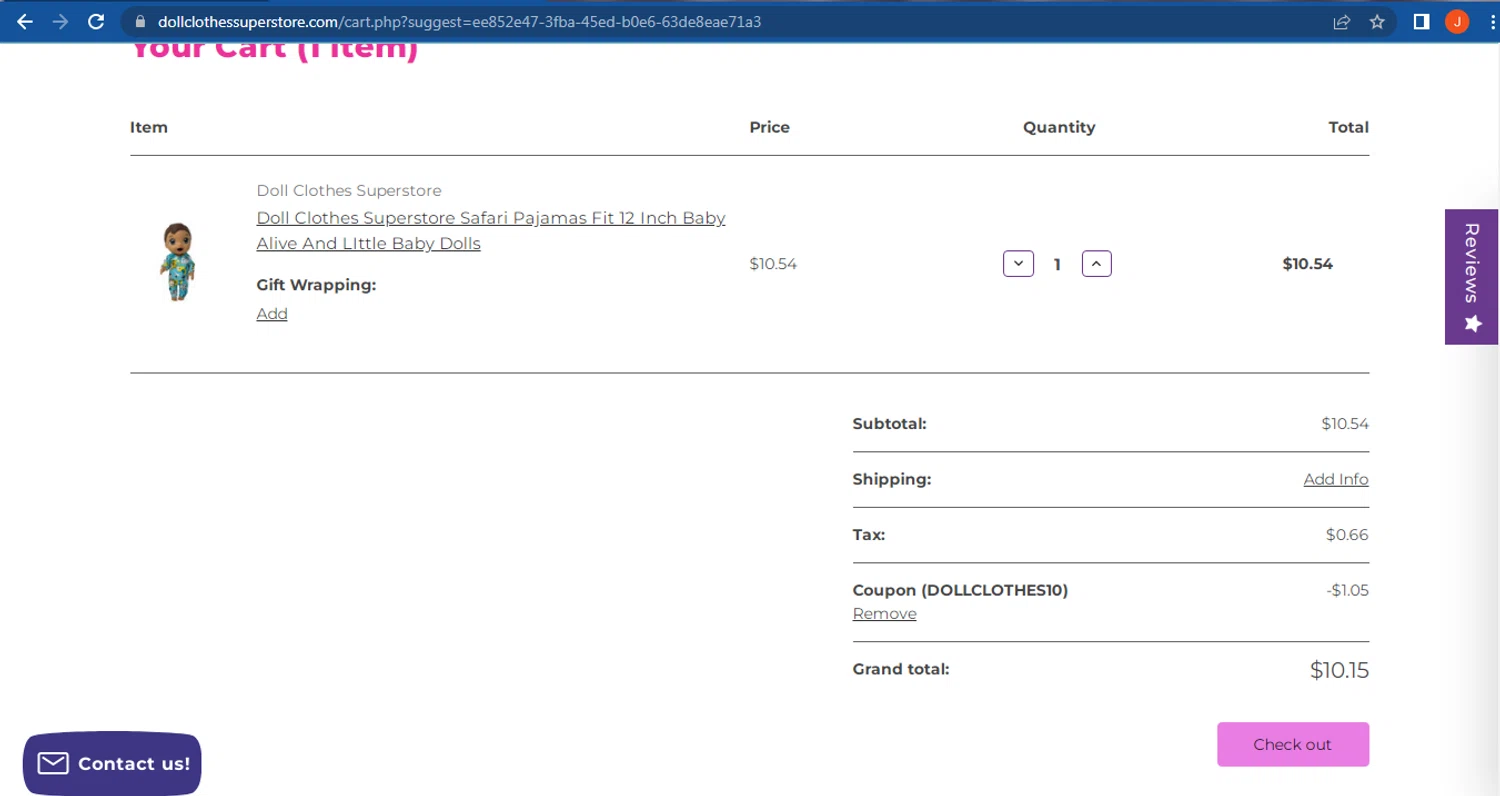1500x796 pixels.
Task: Click the Coupon (DOLLCLOTHES10) label
Action: coord(960,590)
